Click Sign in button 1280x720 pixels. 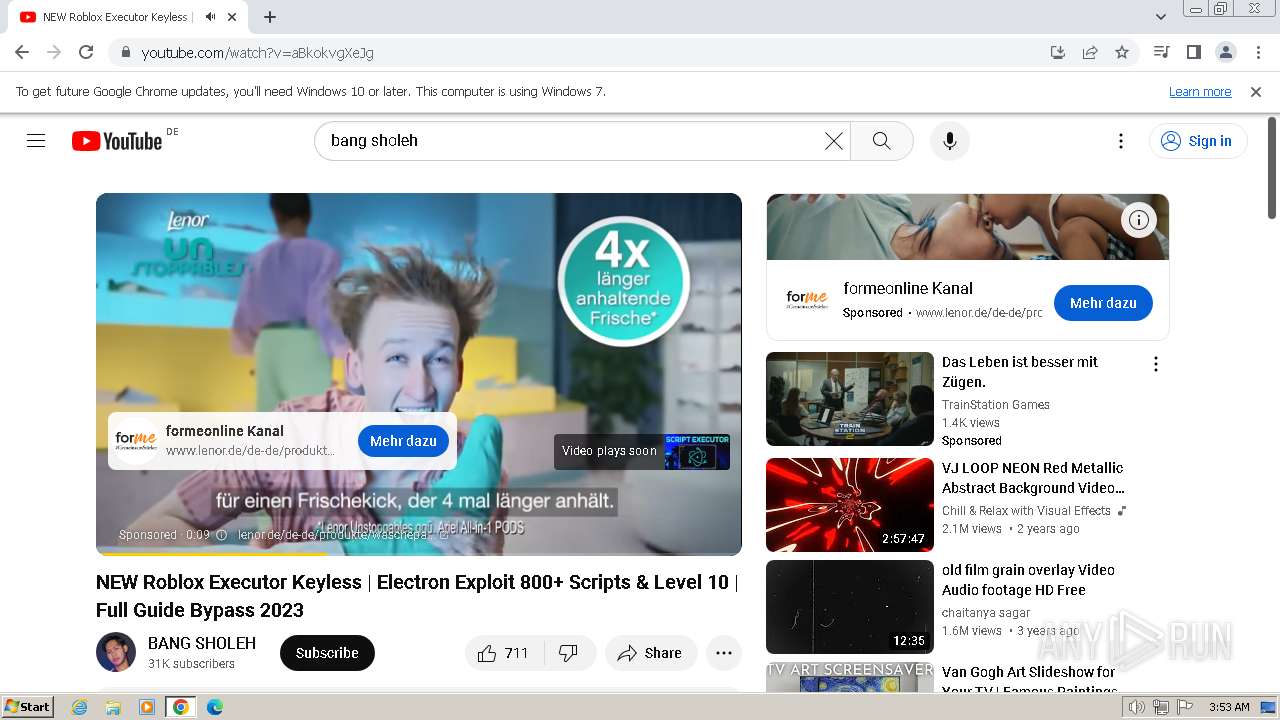coord(1198,141)
